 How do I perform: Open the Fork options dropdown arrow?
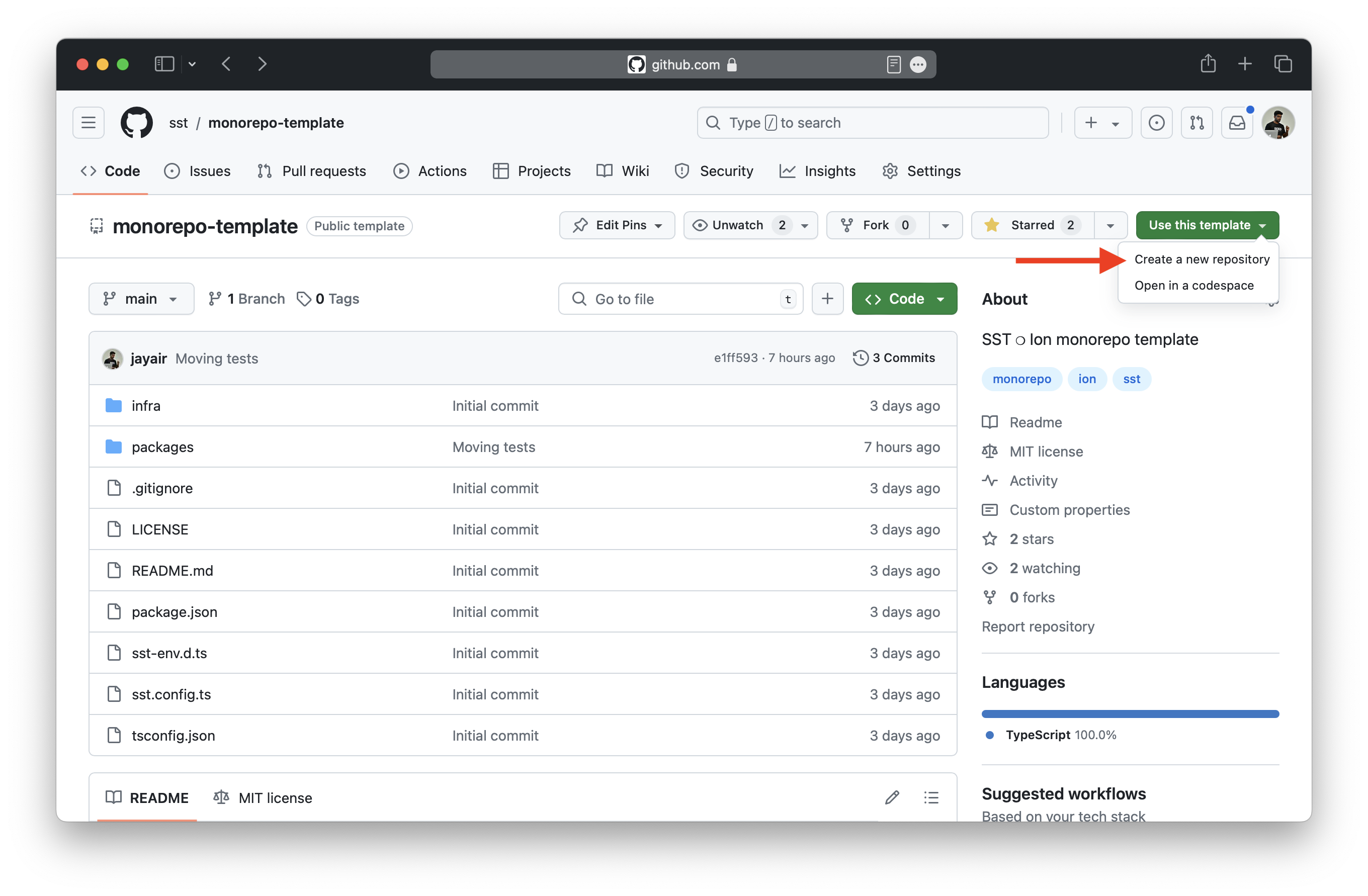pyautogui.click(x=946, y=225)
